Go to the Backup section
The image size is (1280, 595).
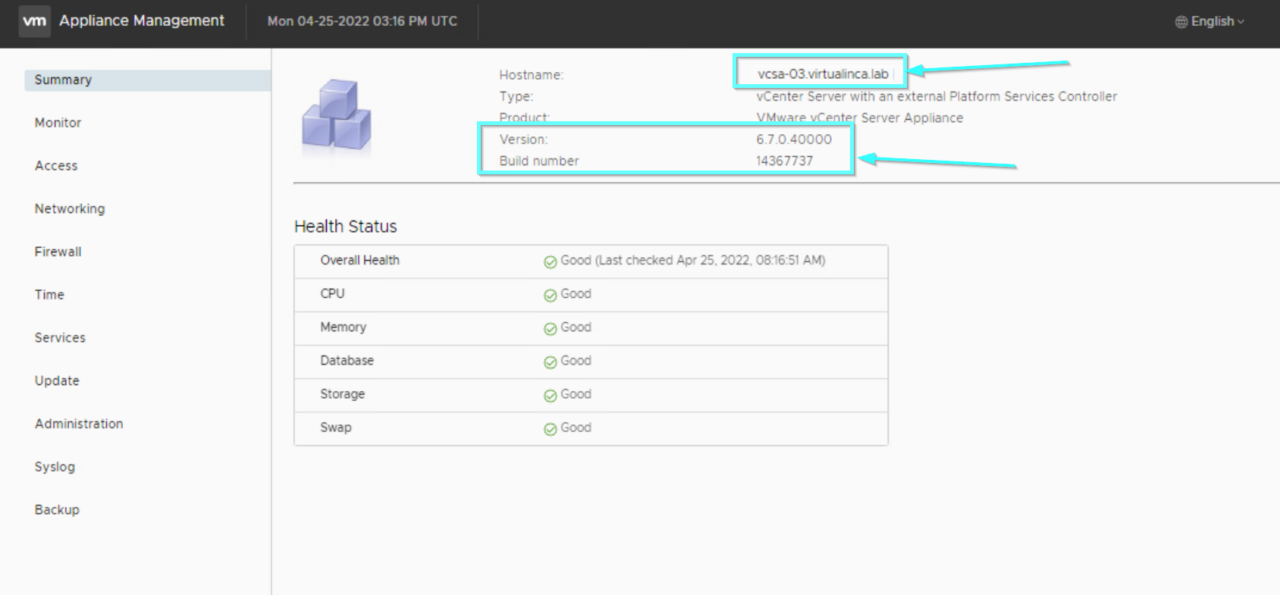point(56,509)
